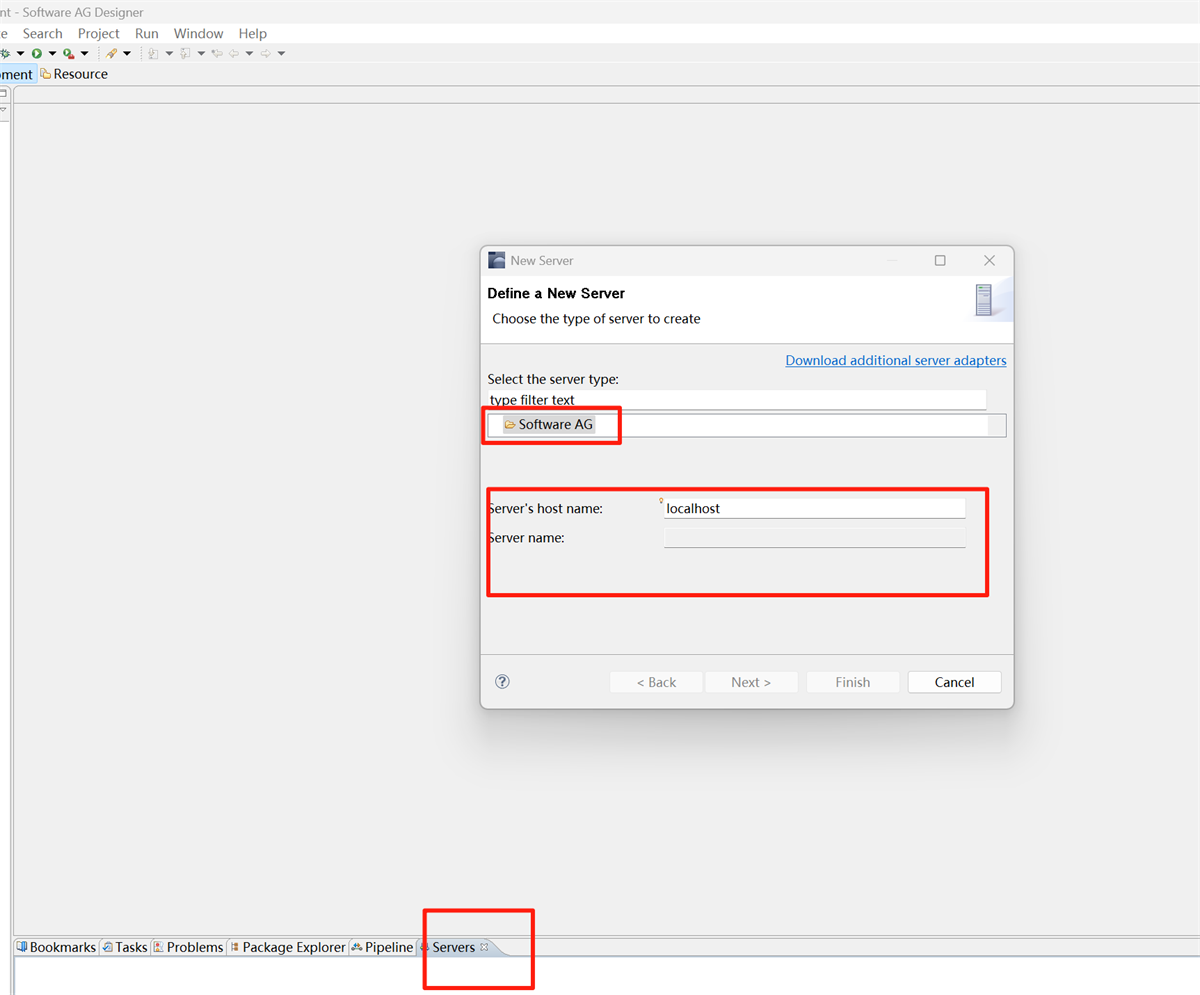Click the help question mark icon
Viewport: 1200px width, 995px height.
click(x=503, y=682)
